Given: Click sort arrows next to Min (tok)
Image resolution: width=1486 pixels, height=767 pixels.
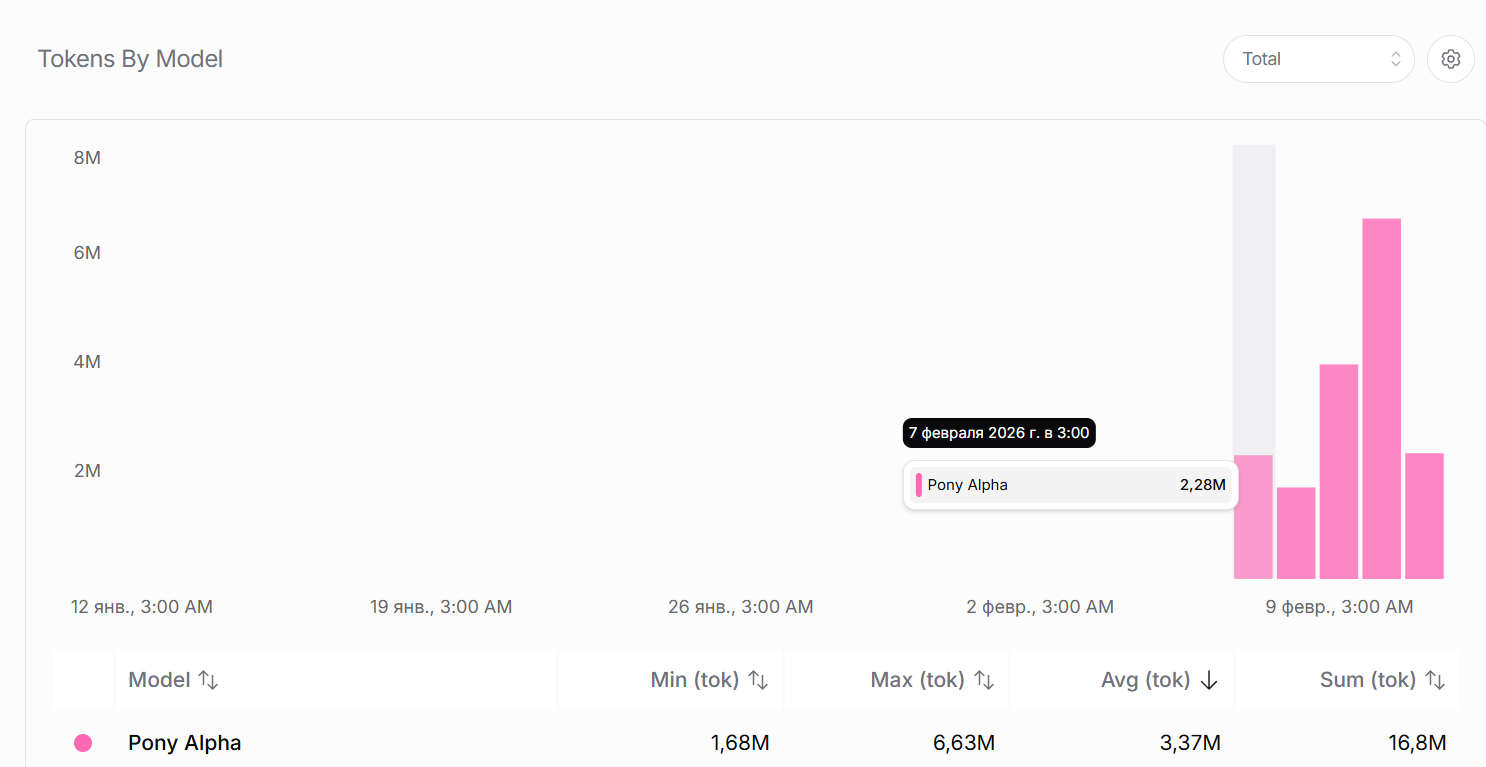Looking at the screenshot, I should (759, 680).
